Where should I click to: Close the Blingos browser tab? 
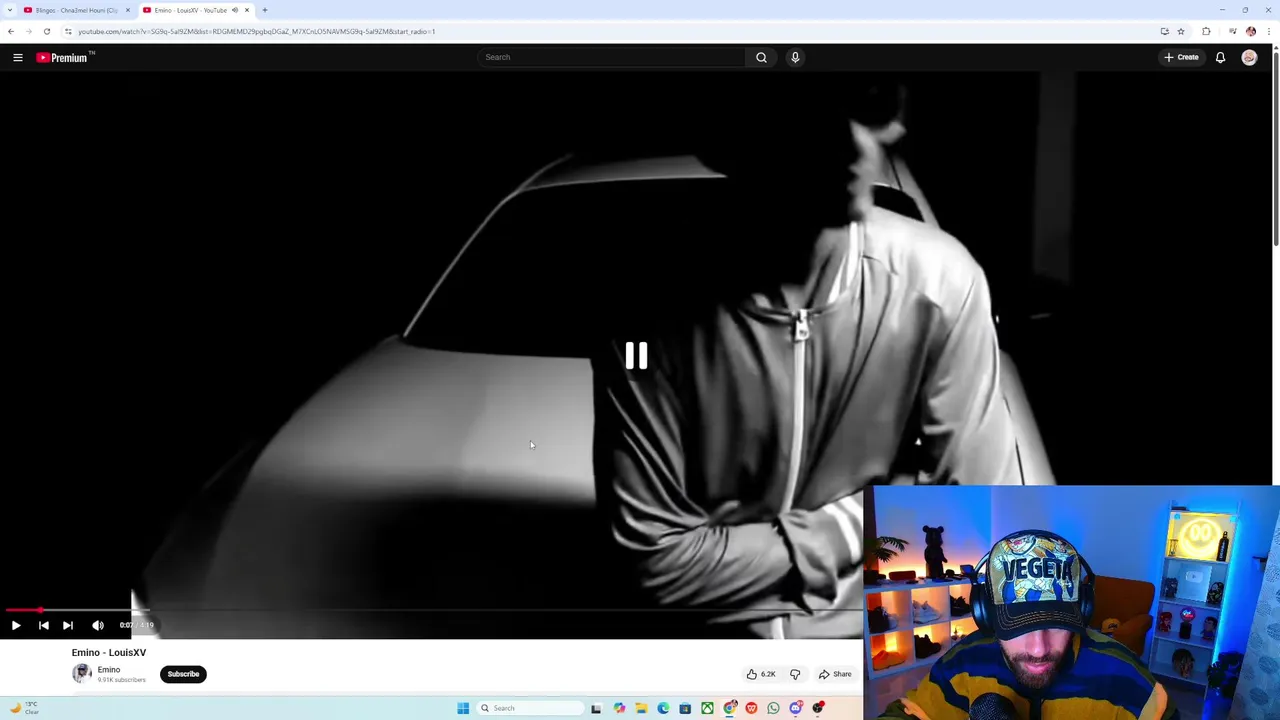click(x=128, y=10)
